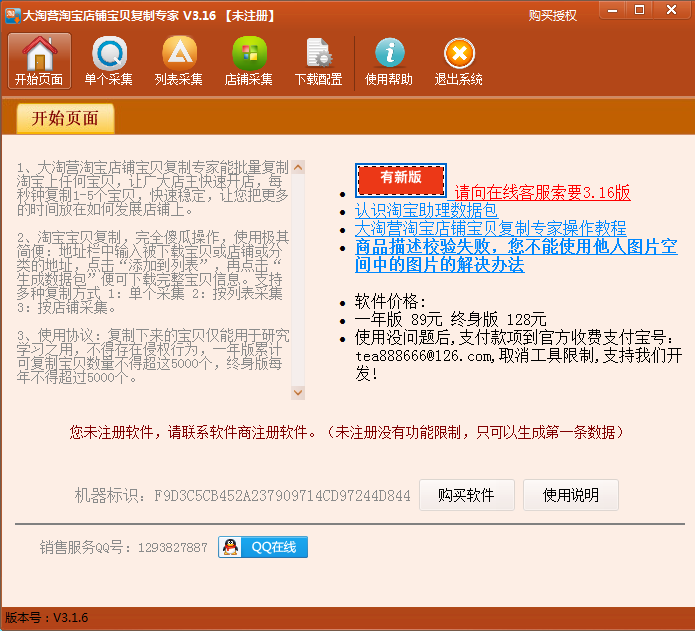Image resolution: width=695 pixels, height=631 pixels.
Task: Click 购买授权 in the title bar
Action: point(552,16)
